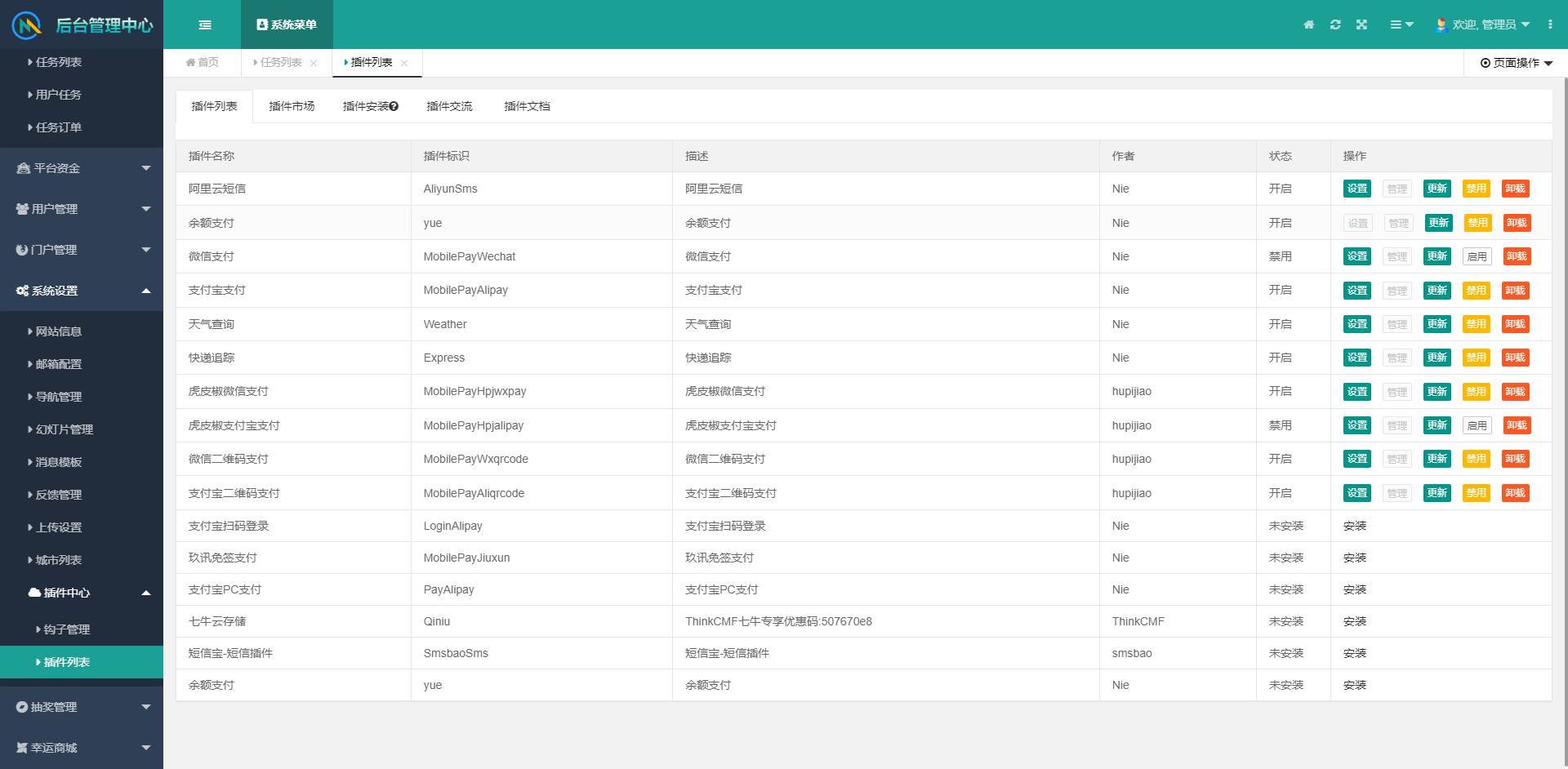The width and height of the screenshot is (1568, 769).
Task: Click the MobilePayWxqrcode identifier cell
Action: 541,459
